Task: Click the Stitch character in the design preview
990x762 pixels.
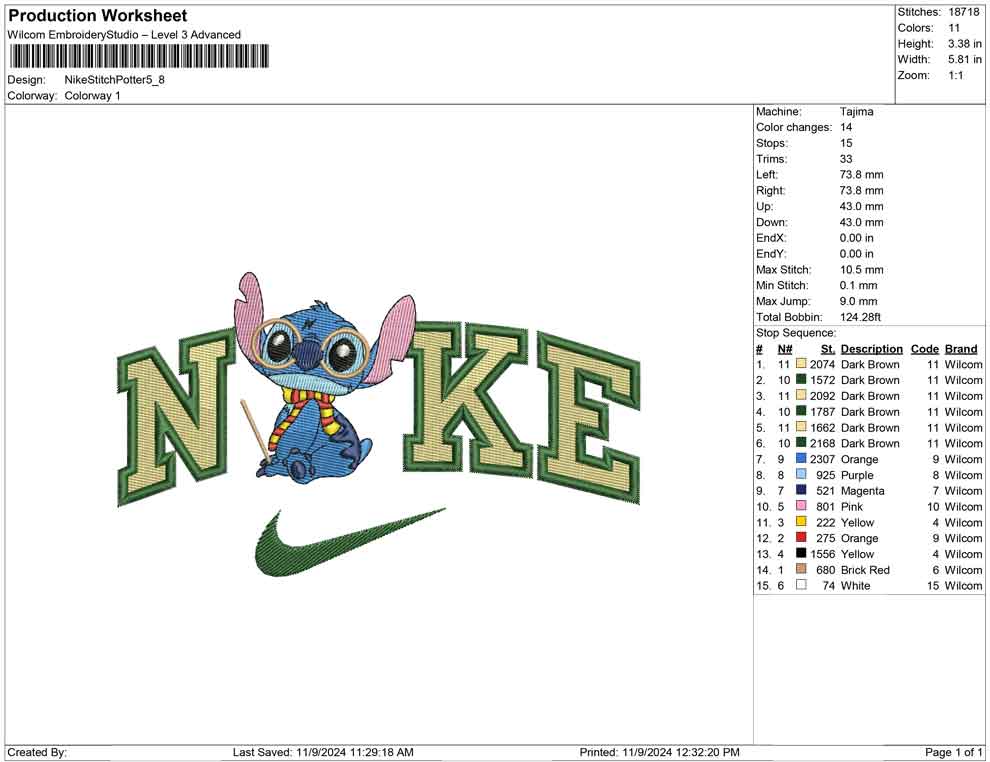Action: 325,379
